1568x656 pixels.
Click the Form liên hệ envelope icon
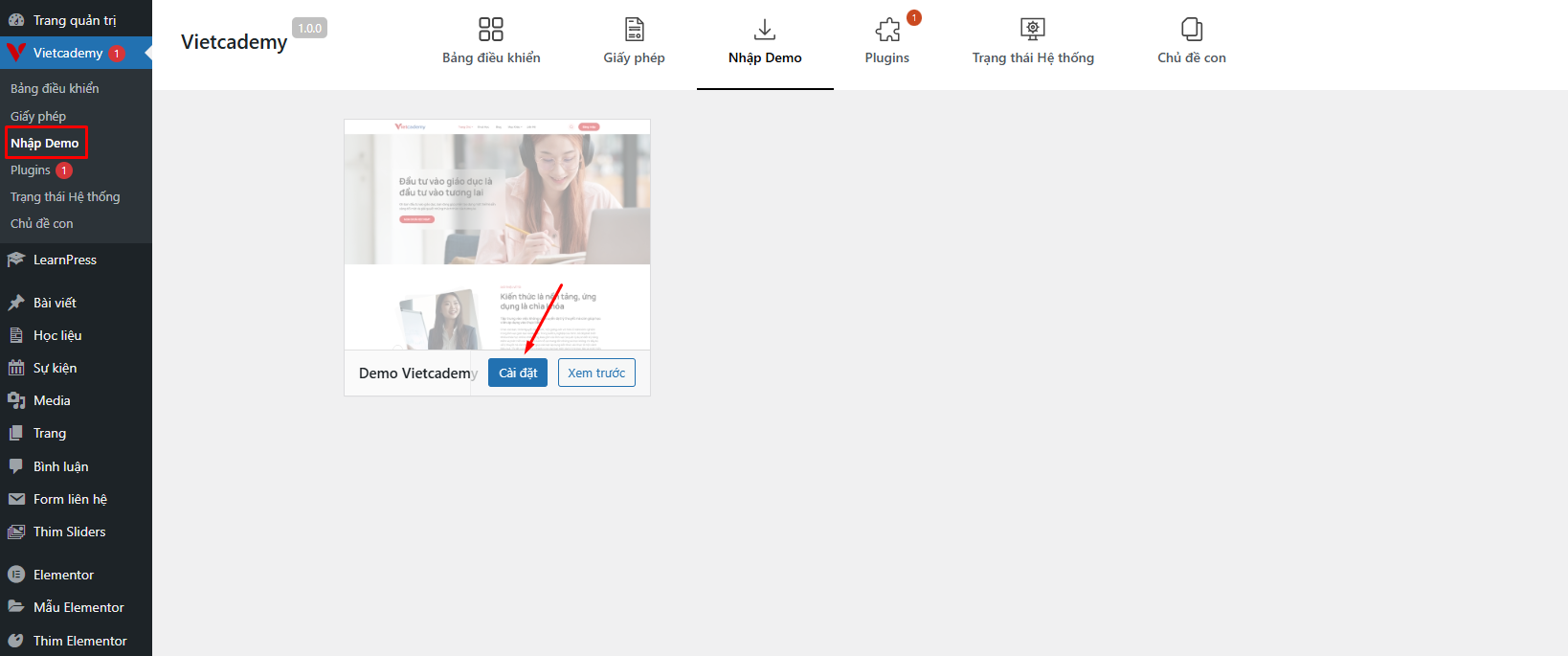point(16,499)
